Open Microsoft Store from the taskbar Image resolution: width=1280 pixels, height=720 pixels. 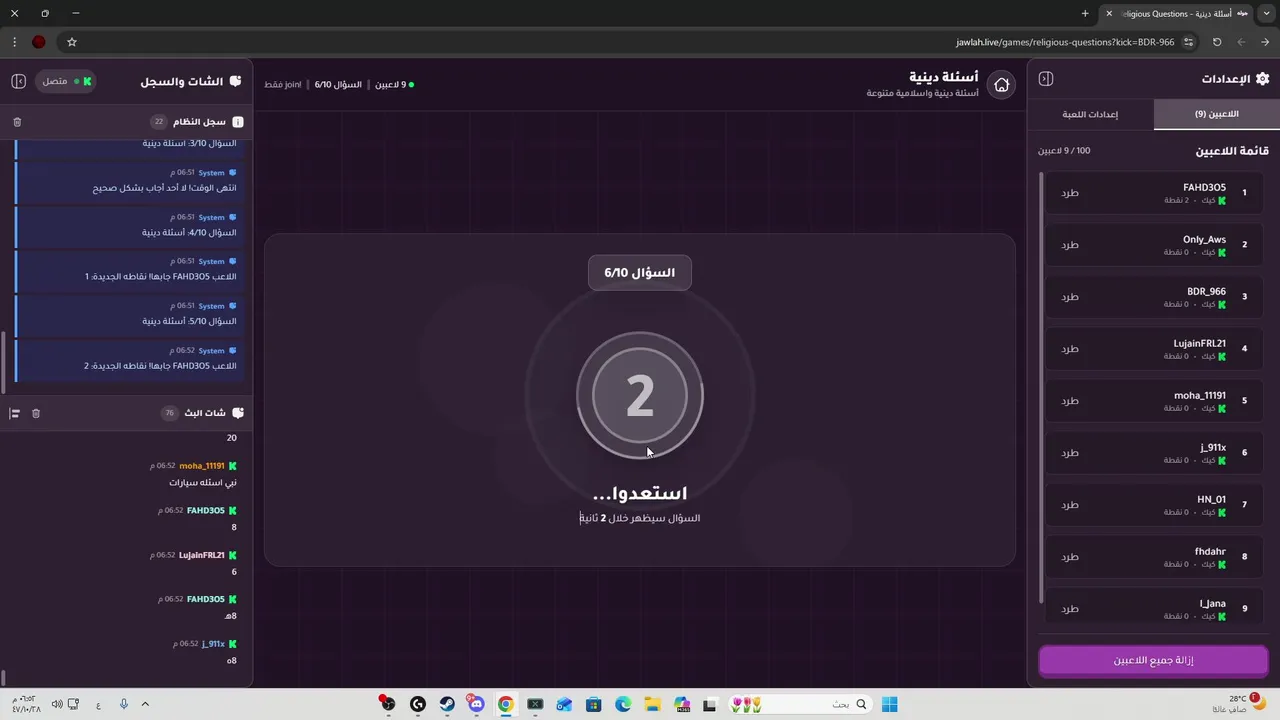coord(594,705)
